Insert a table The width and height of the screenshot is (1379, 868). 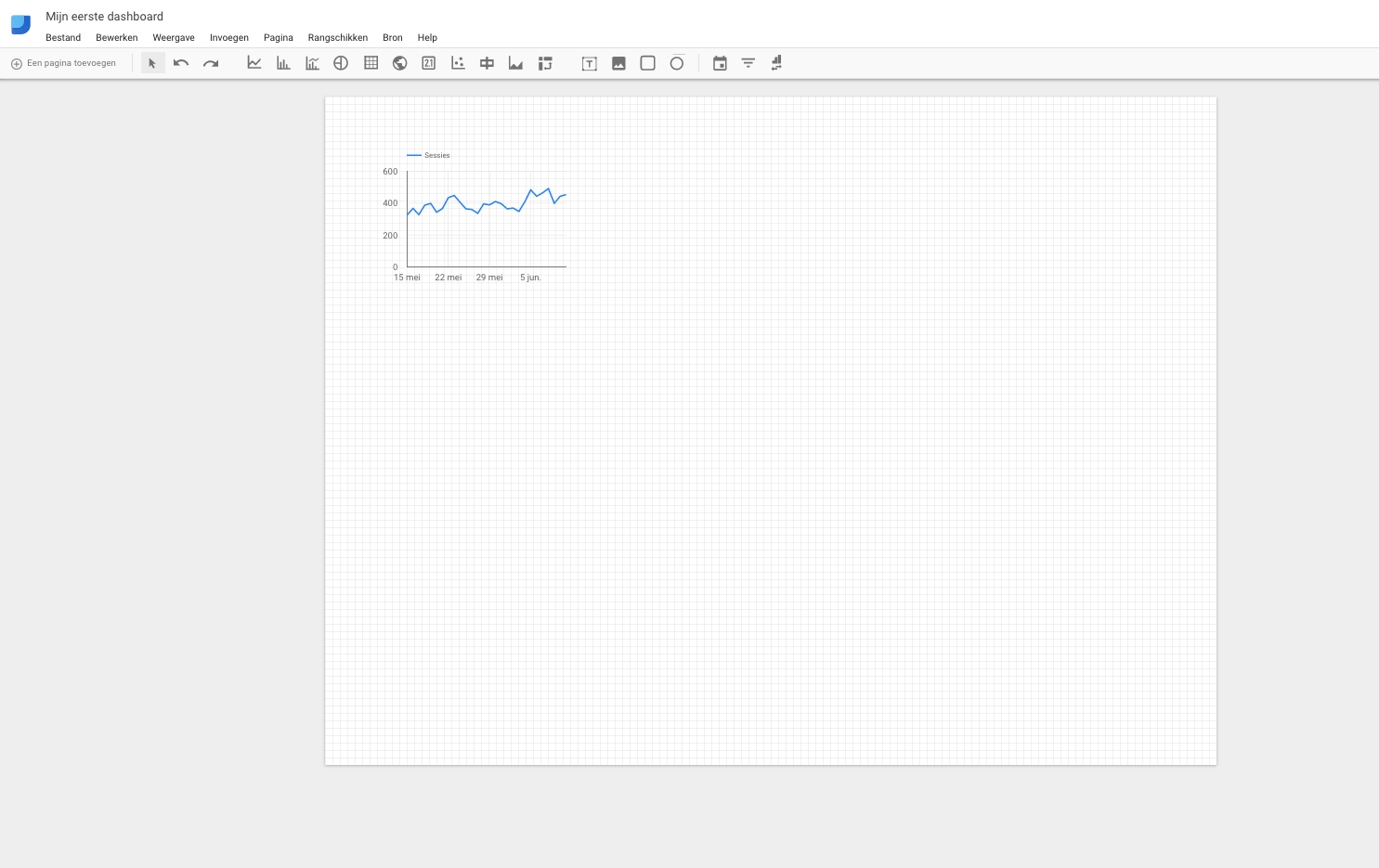[371, 63]
